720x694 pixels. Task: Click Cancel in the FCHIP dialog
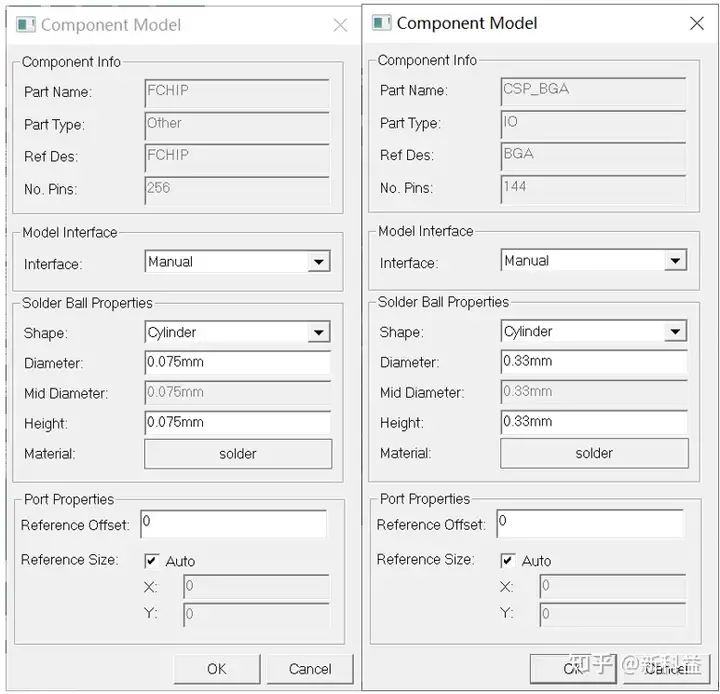click(x=310, y=669)
